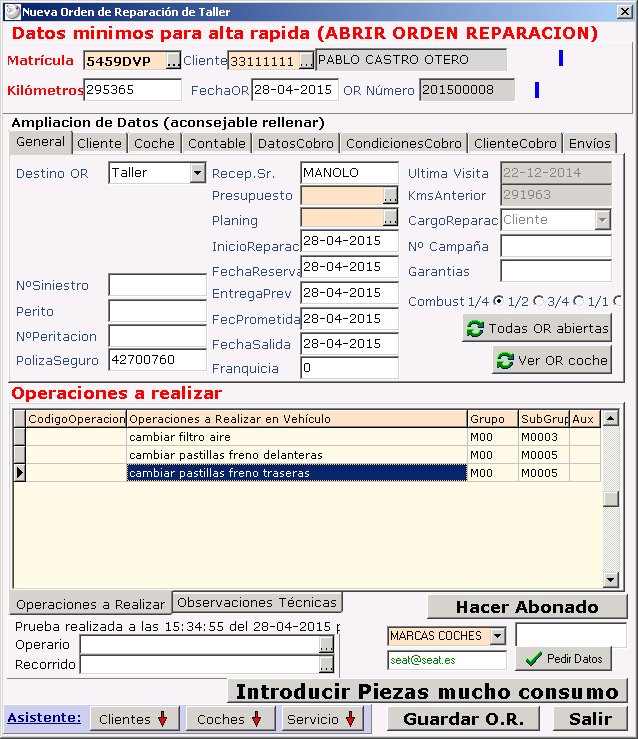638x739 pixels.
Task: Click the Asistente link
Action: [44, 718]
